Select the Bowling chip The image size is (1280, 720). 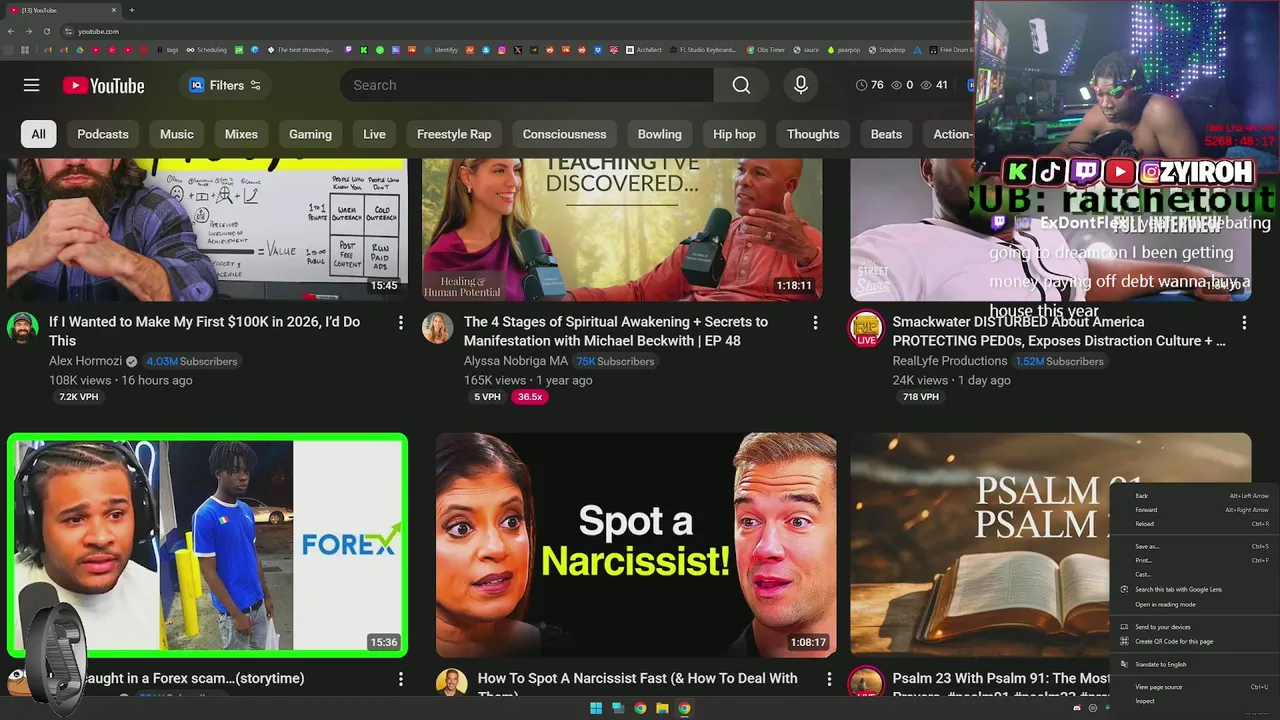[659, 134]
